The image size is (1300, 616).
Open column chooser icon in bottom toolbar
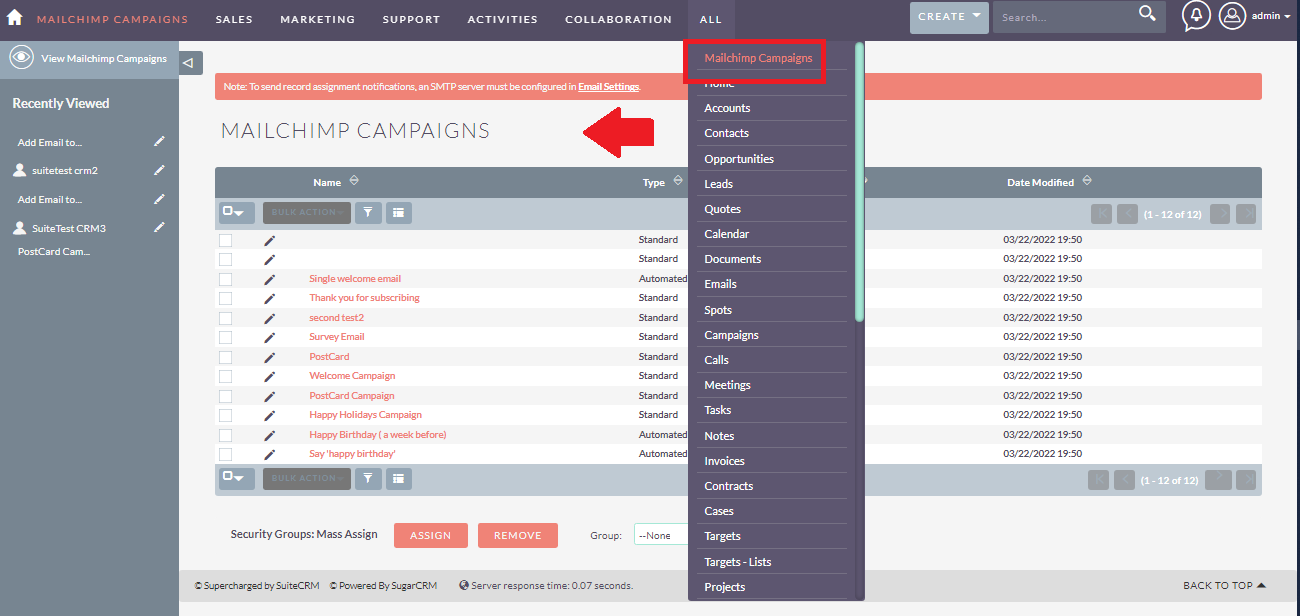(x=398, y=478)
